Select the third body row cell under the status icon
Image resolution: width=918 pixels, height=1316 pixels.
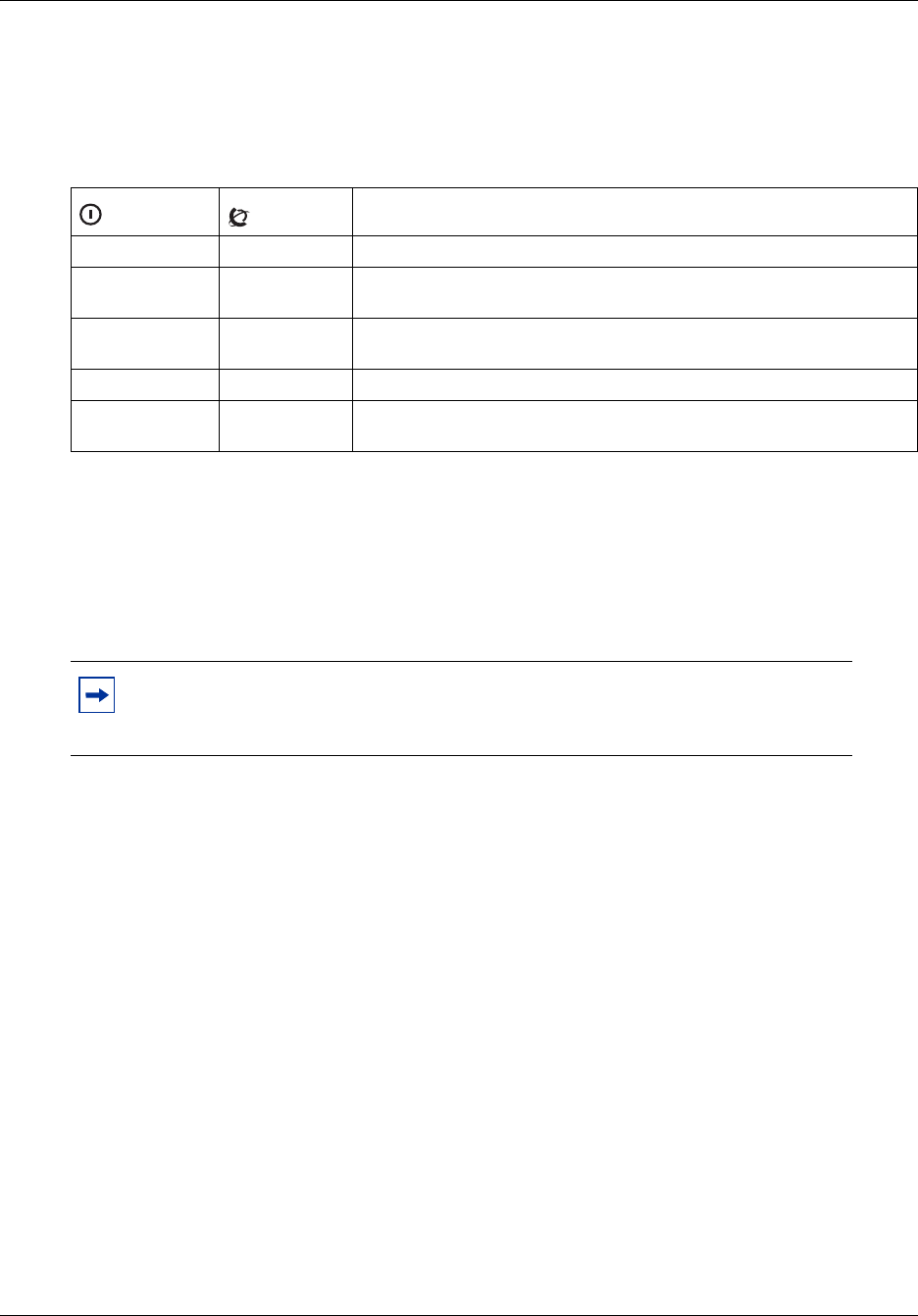pos(285,343)
